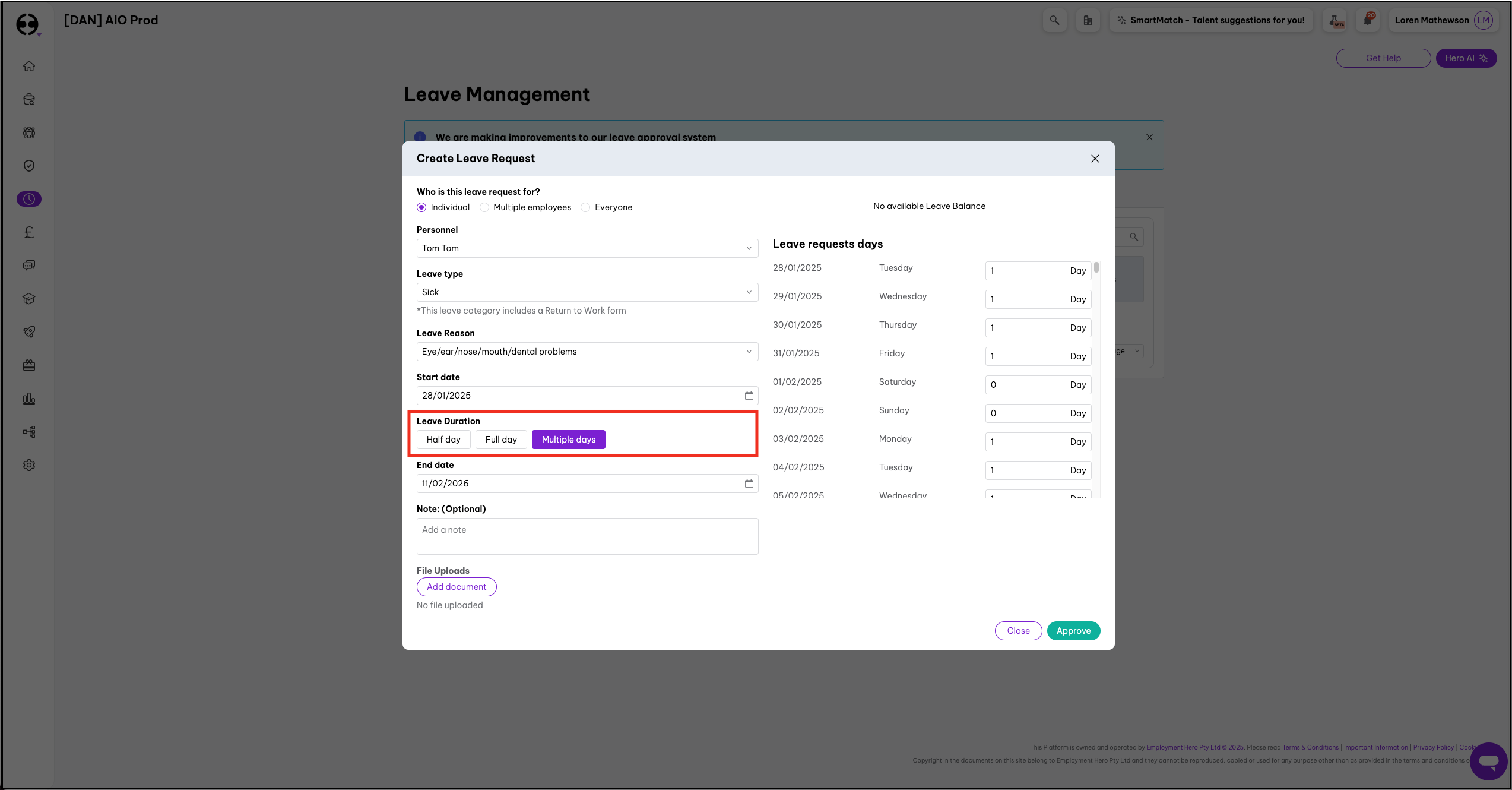Click the settings gear in sidebar

click(x=29, y=465)
